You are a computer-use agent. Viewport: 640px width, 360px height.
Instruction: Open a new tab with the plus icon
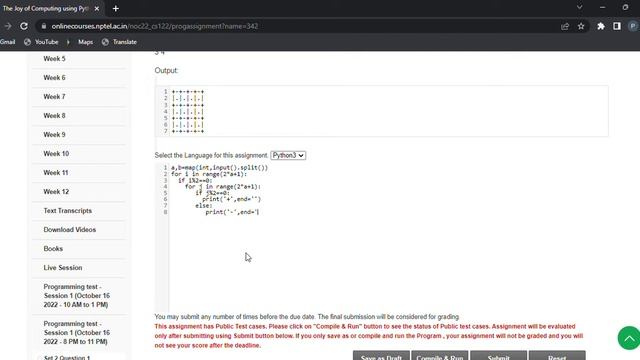[116, 8]
